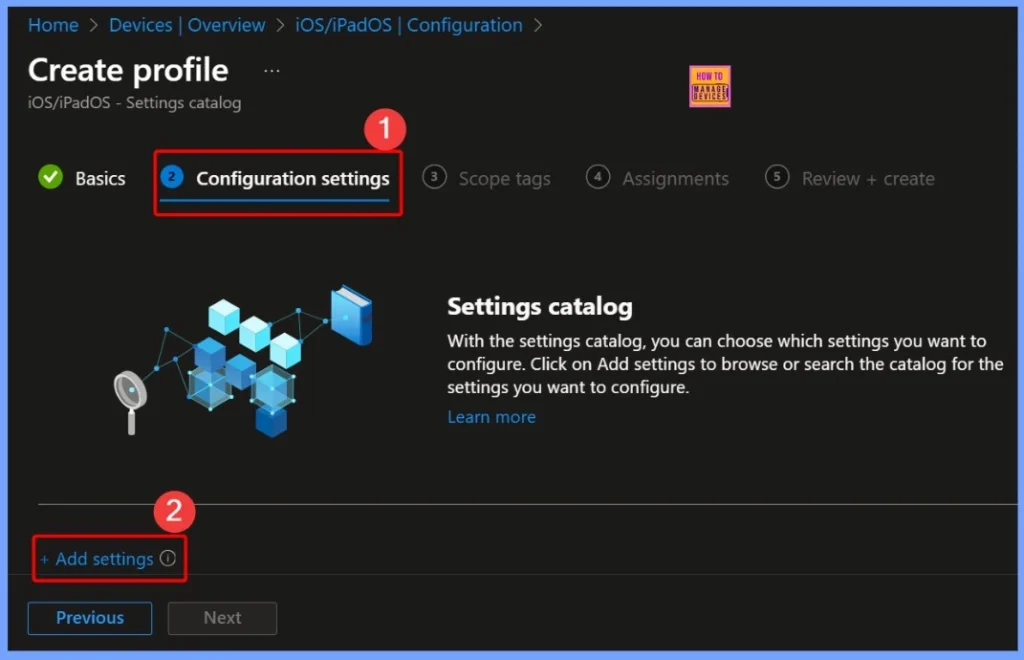The image size is (1024, 660).
Task: Open the Learn more link
Action: pyautogui.click(x=491, y=417)
